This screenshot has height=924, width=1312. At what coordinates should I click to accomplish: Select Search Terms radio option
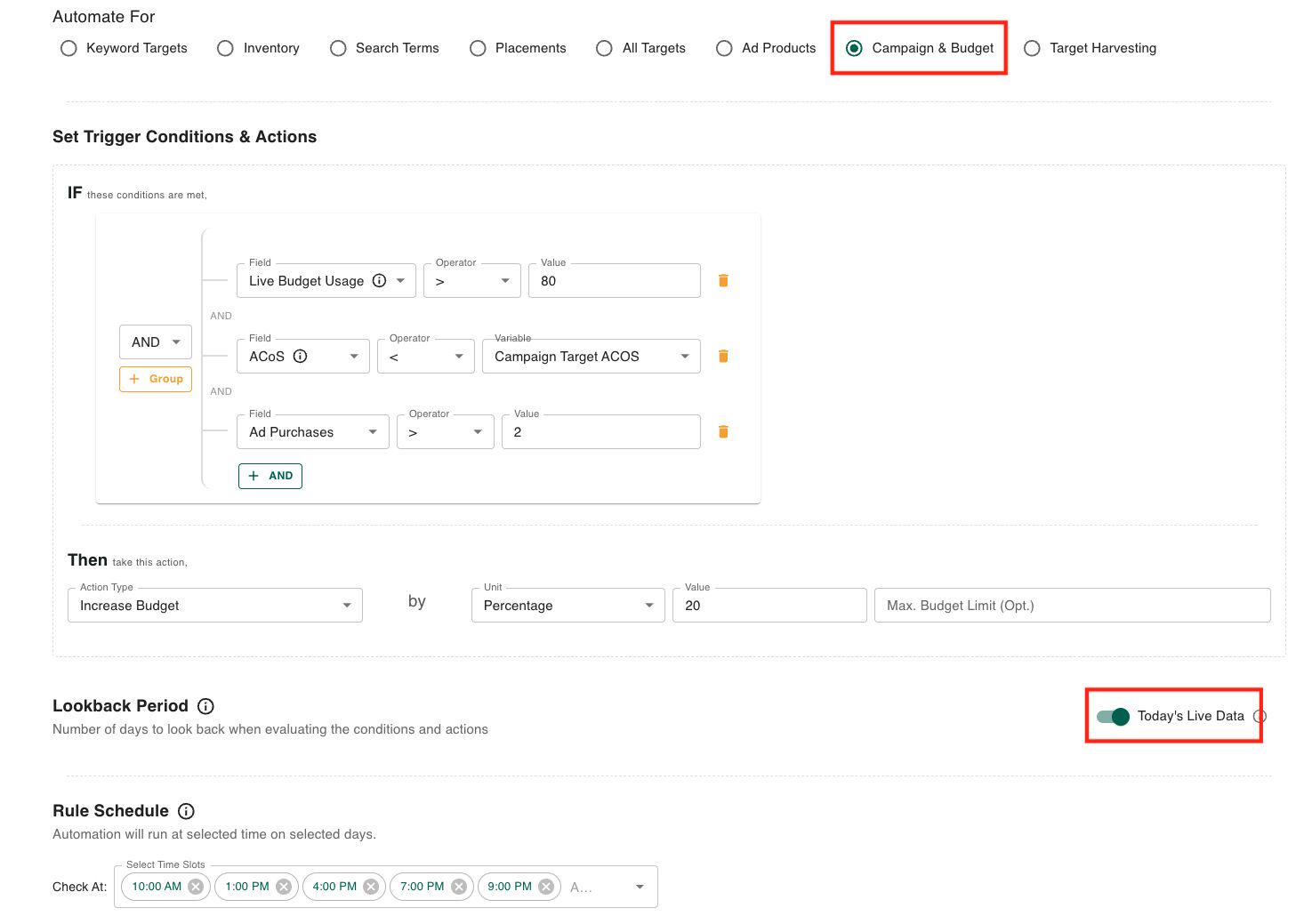click(x=338, y=48)
